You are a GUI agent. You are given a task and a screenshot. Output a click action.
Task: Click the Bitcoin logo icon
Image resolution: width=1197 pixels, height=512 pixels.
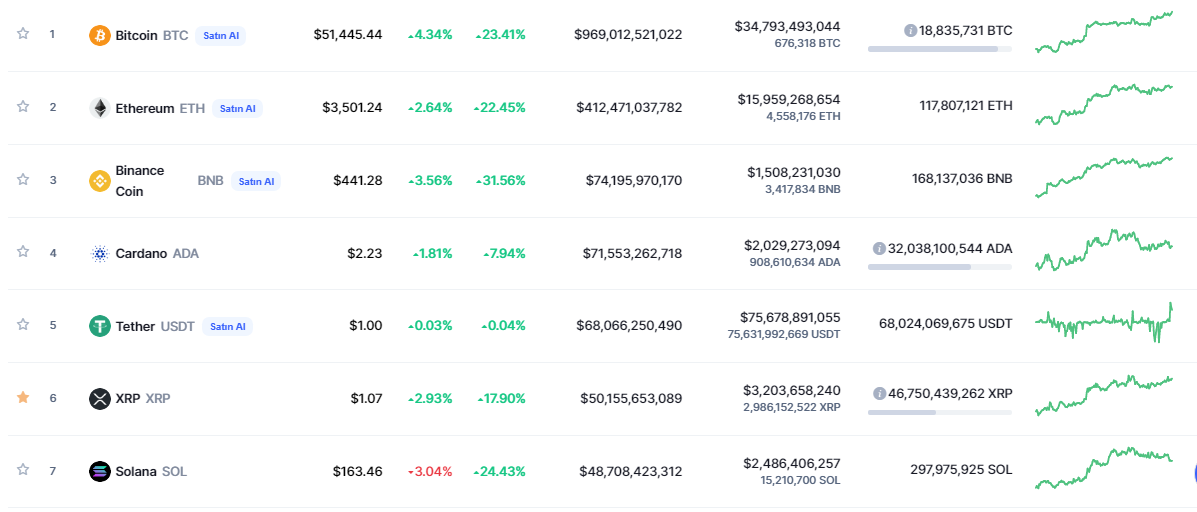coord(100,35)
